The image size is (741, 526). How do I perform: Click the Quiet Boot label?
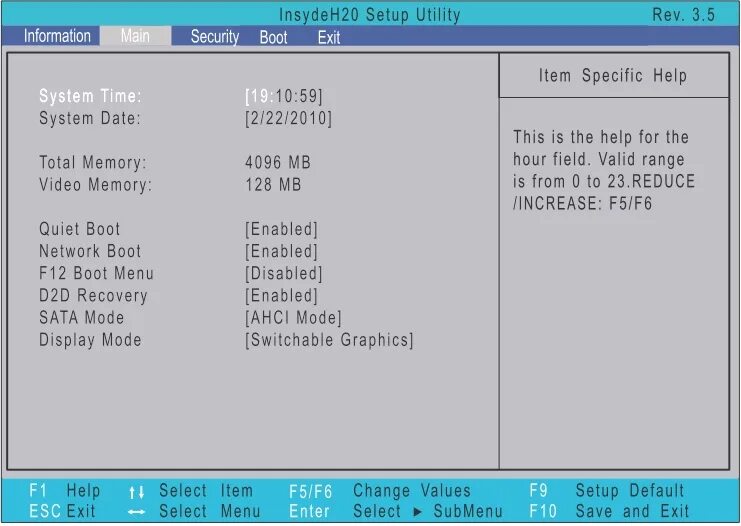(x=79, y=229)
